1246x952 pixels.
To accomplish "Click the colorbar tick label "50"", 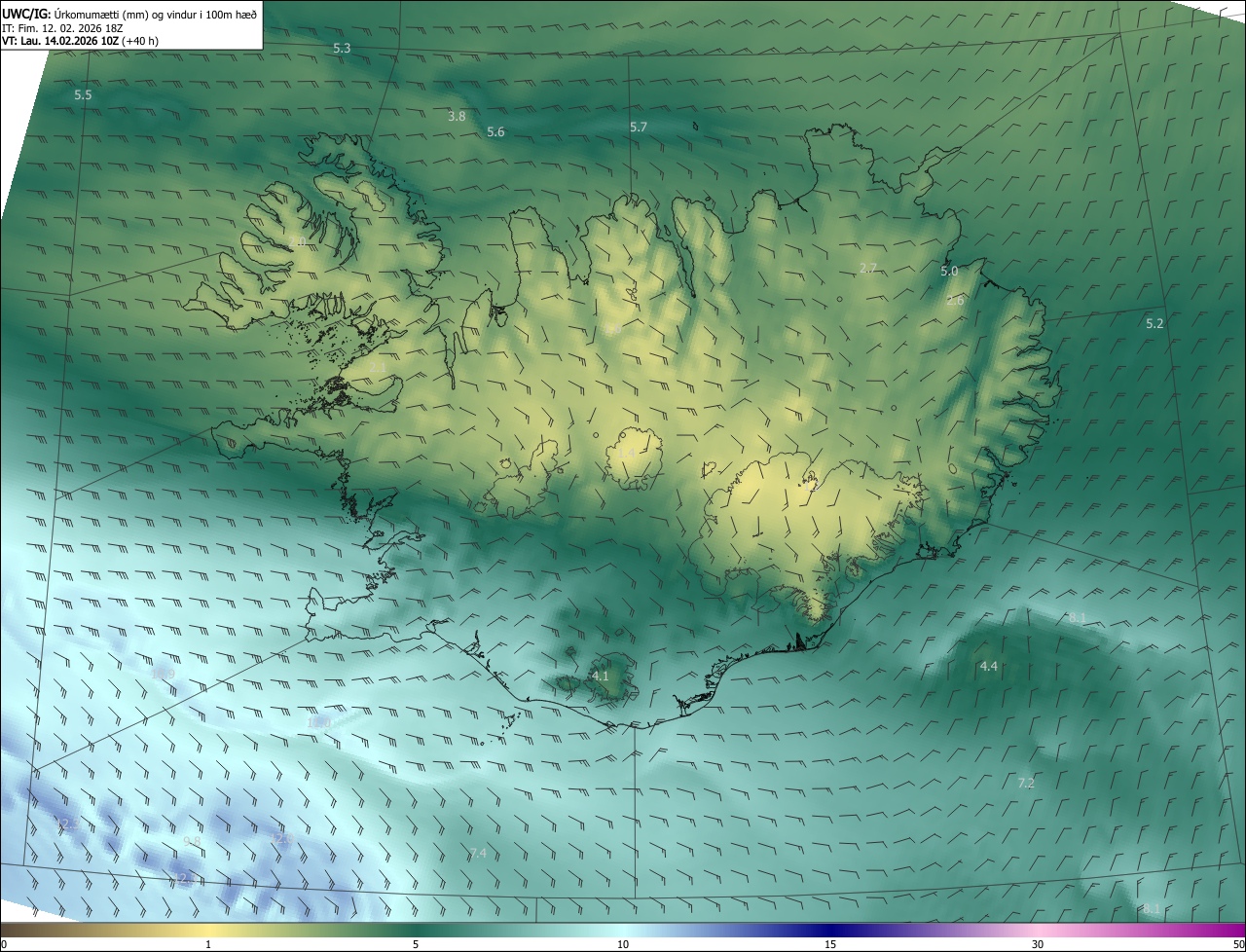I will (1238, 944).
